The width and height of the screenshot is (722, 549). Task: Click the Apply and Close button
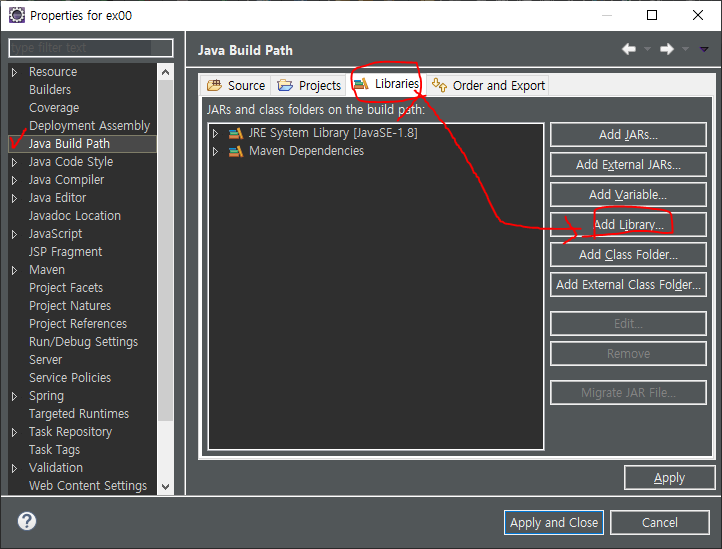pos(553,522)
